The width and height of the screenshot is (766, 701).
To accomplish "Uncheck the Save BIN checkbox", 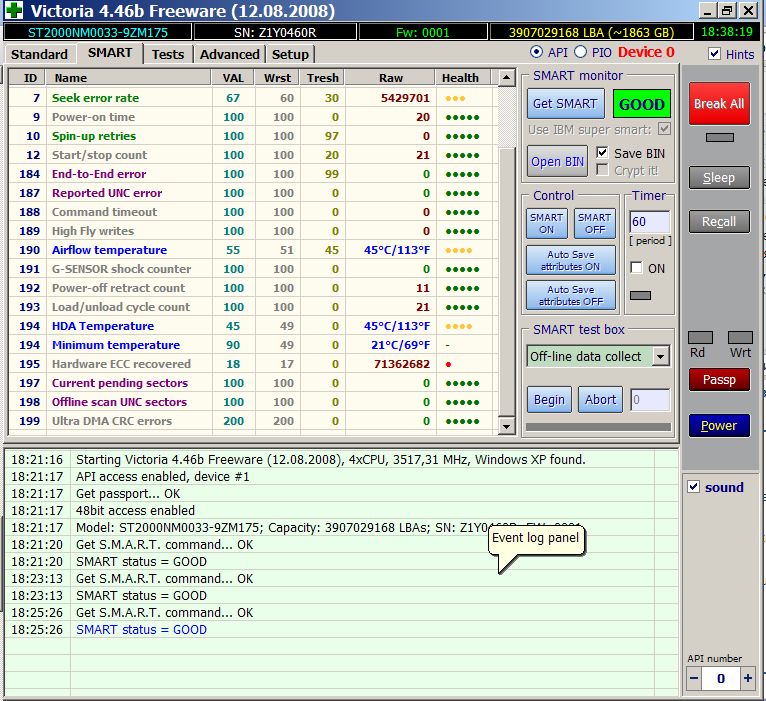I will point(602,153).
